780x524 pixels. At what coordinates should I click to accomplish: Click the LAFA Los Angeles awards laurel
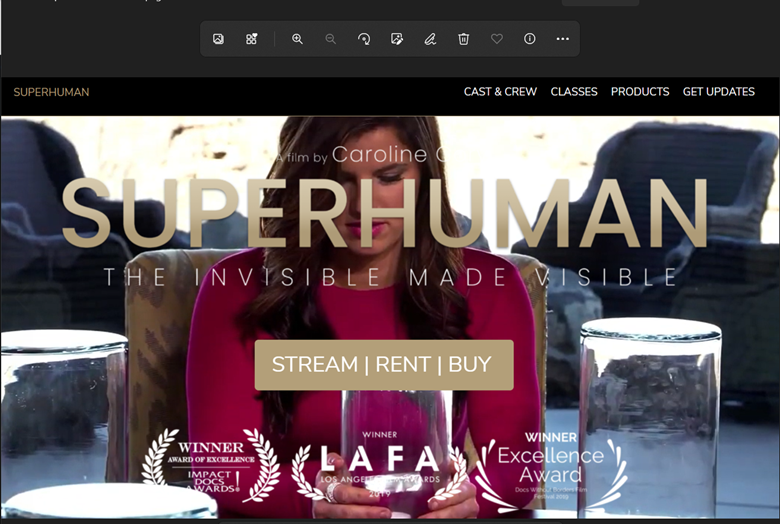(x=379, y=464)
